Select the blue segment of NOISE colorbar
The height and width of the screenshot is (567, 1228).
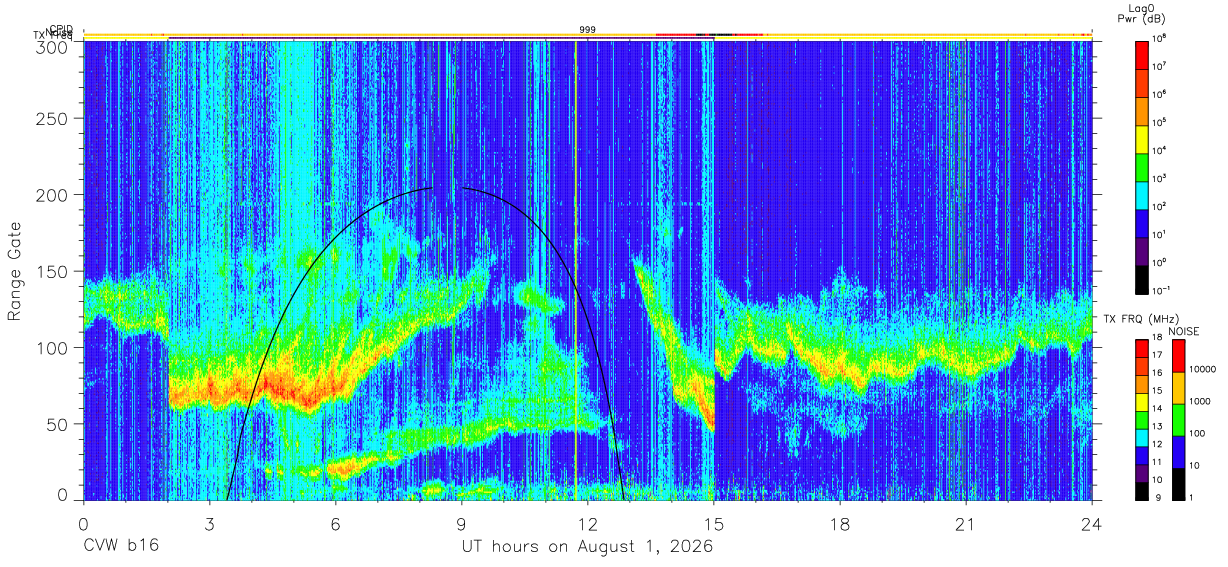1178,451
